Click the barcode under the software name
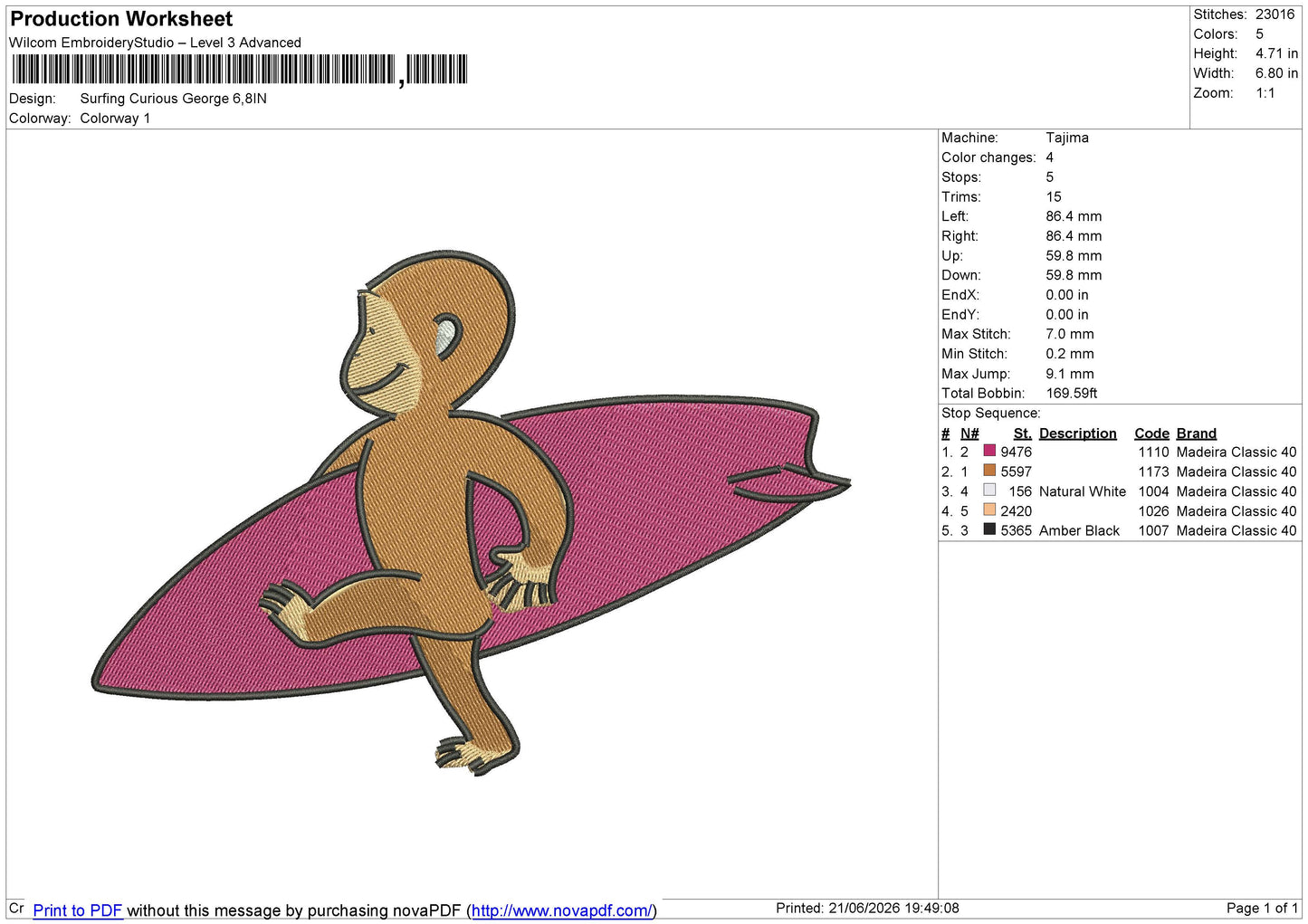This screenshot has height=924, width=1308. pyautogui.click(x=240, y=70)
